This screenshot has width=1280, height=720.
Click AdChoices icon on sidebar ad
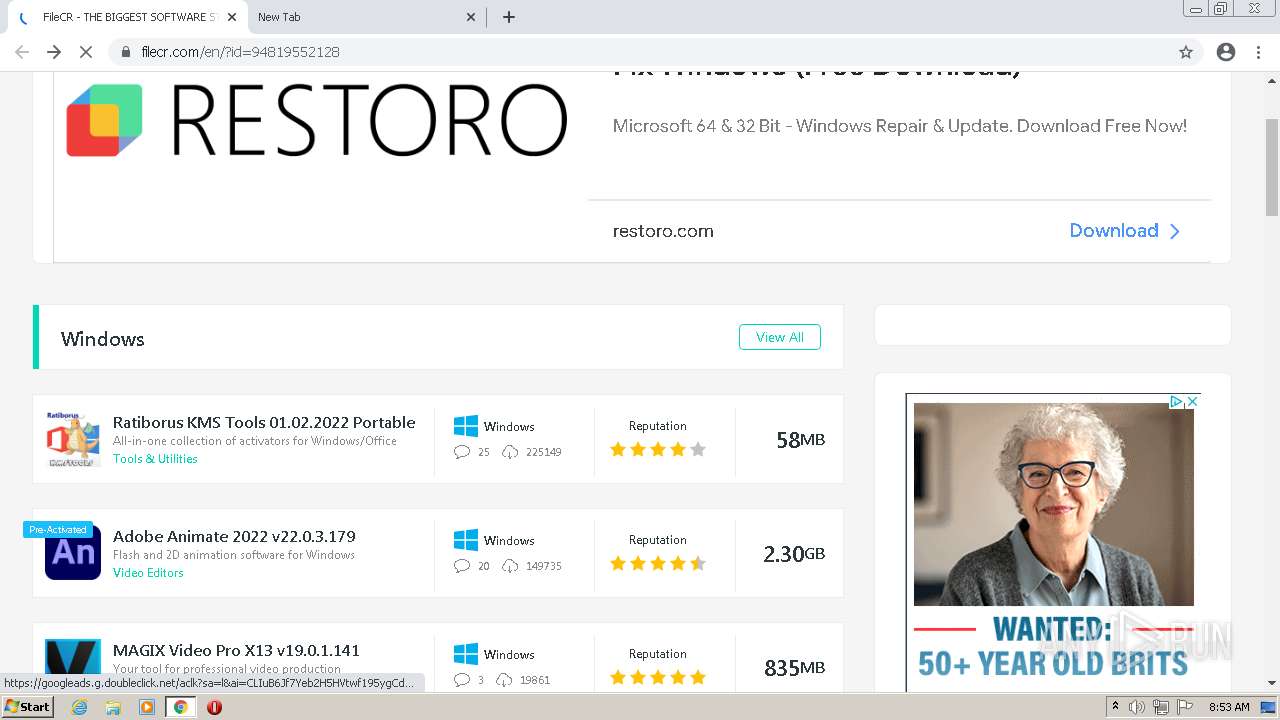(x=1177, y=401)
